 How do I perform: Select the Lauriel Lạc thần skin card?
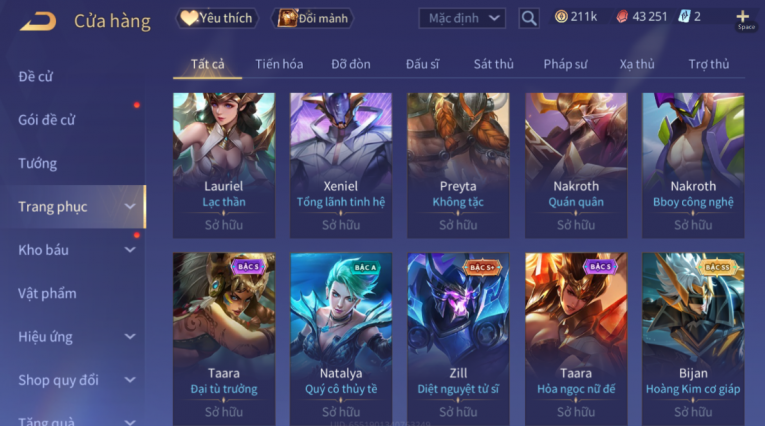coord(224,165)
